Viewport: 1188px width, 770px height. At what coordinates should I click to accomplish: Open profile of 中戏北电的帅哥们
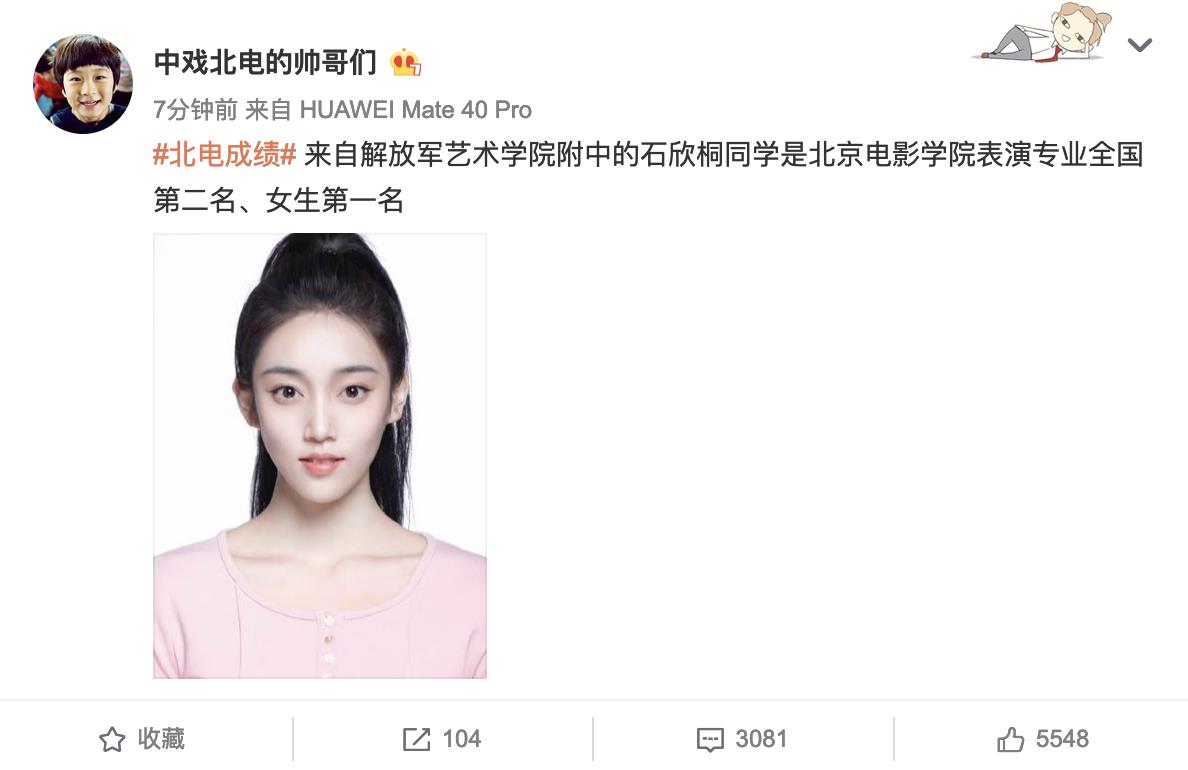(265, 62)
